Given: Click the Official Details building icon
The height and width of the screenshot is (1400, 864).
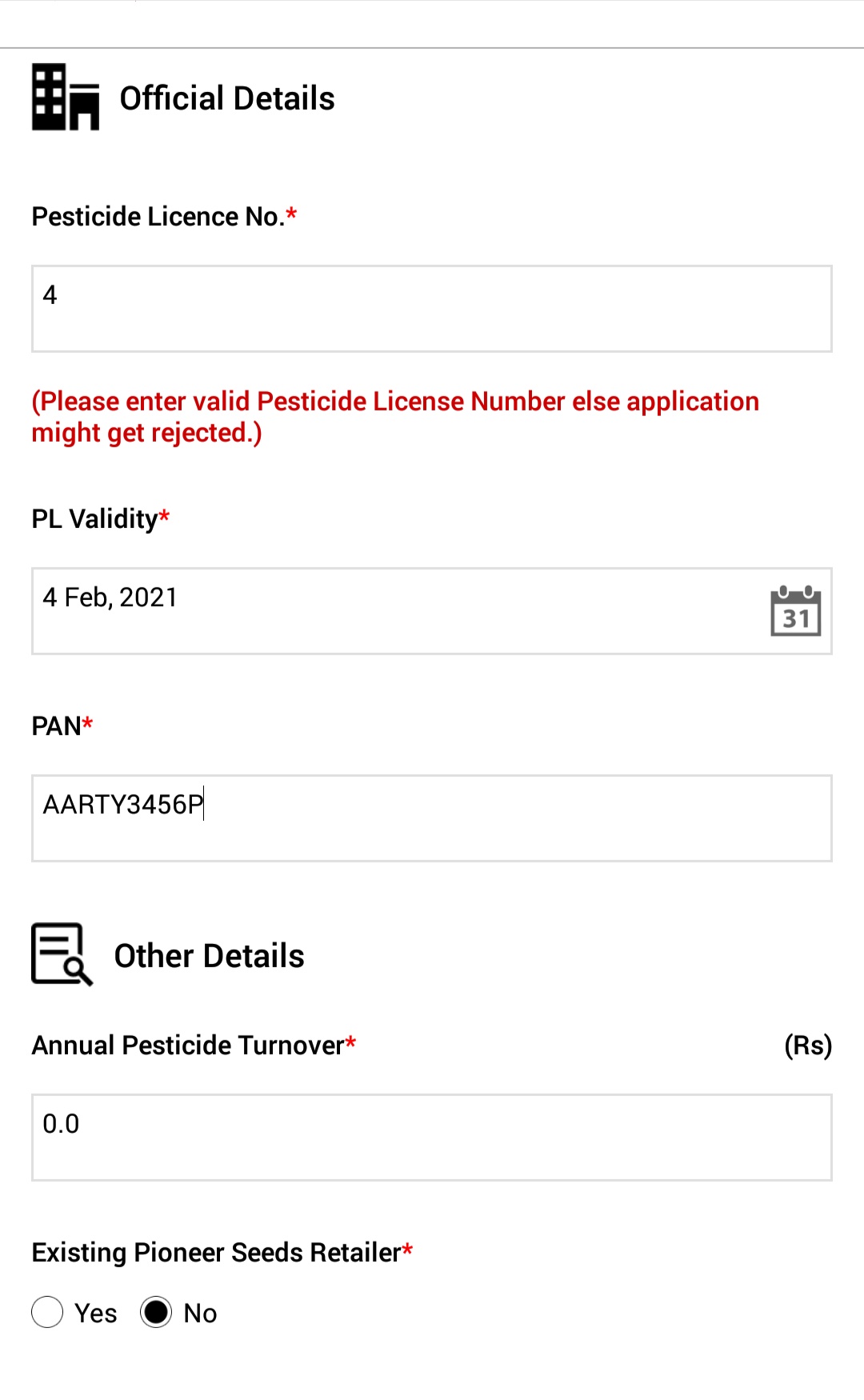Looking at the screenshot, I should coord(66,97).
